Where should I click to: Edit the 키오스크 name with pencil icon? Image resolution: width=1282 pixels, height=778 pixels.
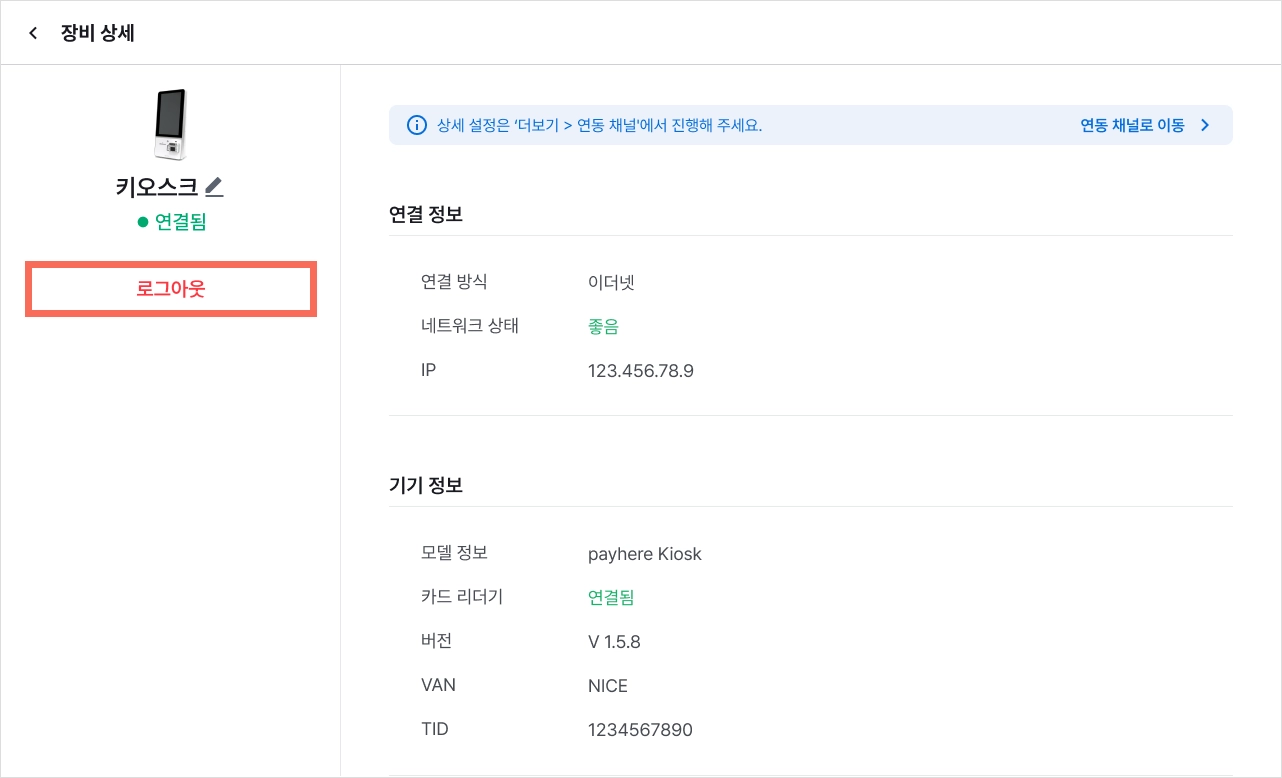(x=214, y=187)
